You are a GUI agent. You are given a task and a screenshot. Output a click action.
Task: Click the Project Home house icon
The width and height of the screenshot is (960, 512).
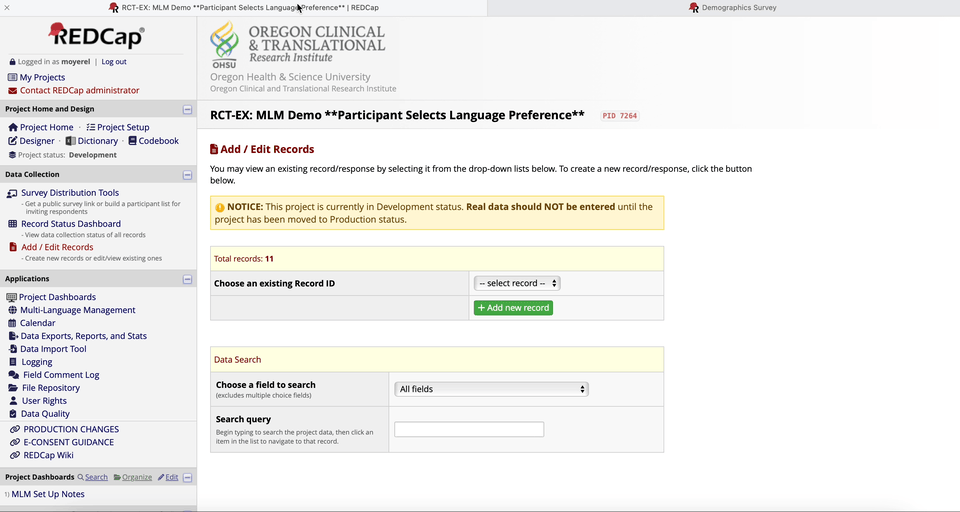click(x=13, y=127)
